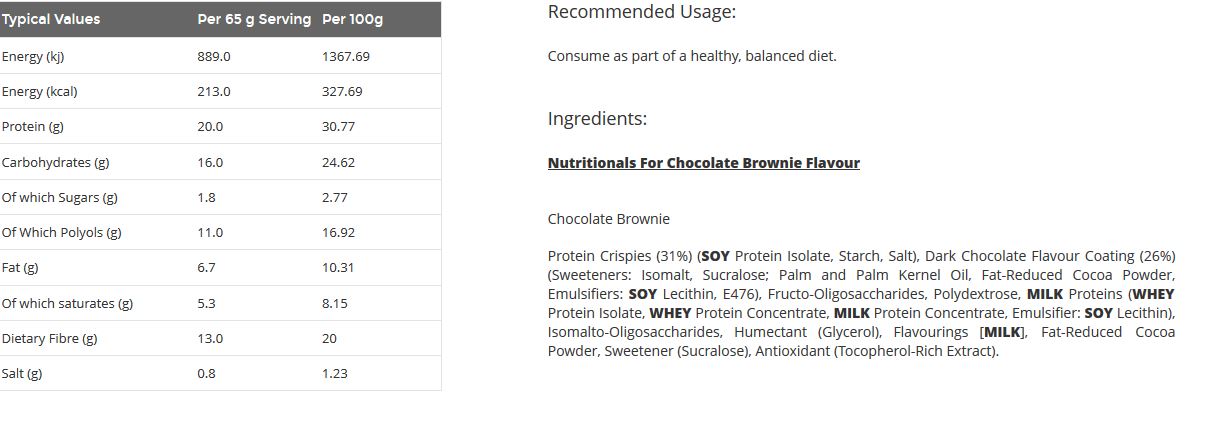Click the "Consume as part of a healthy, balanced diet" sentence
Image resolution: width=1215 pixels, height=421 pixels.
(x=691, y=56)
